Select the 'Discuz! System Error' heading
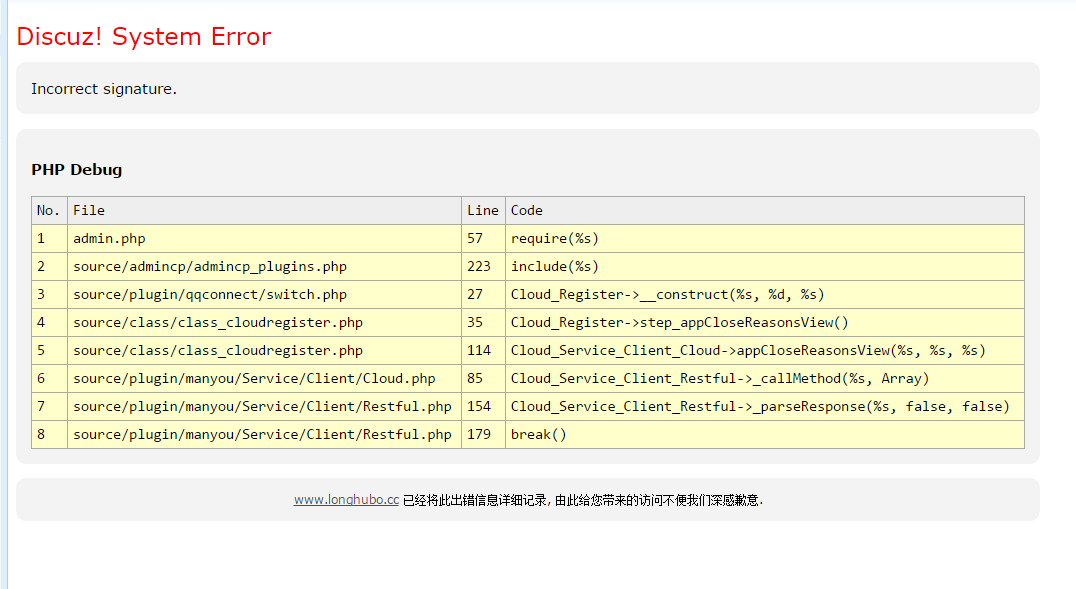The width and height of the screenshot is (1076, 589). 143,36
